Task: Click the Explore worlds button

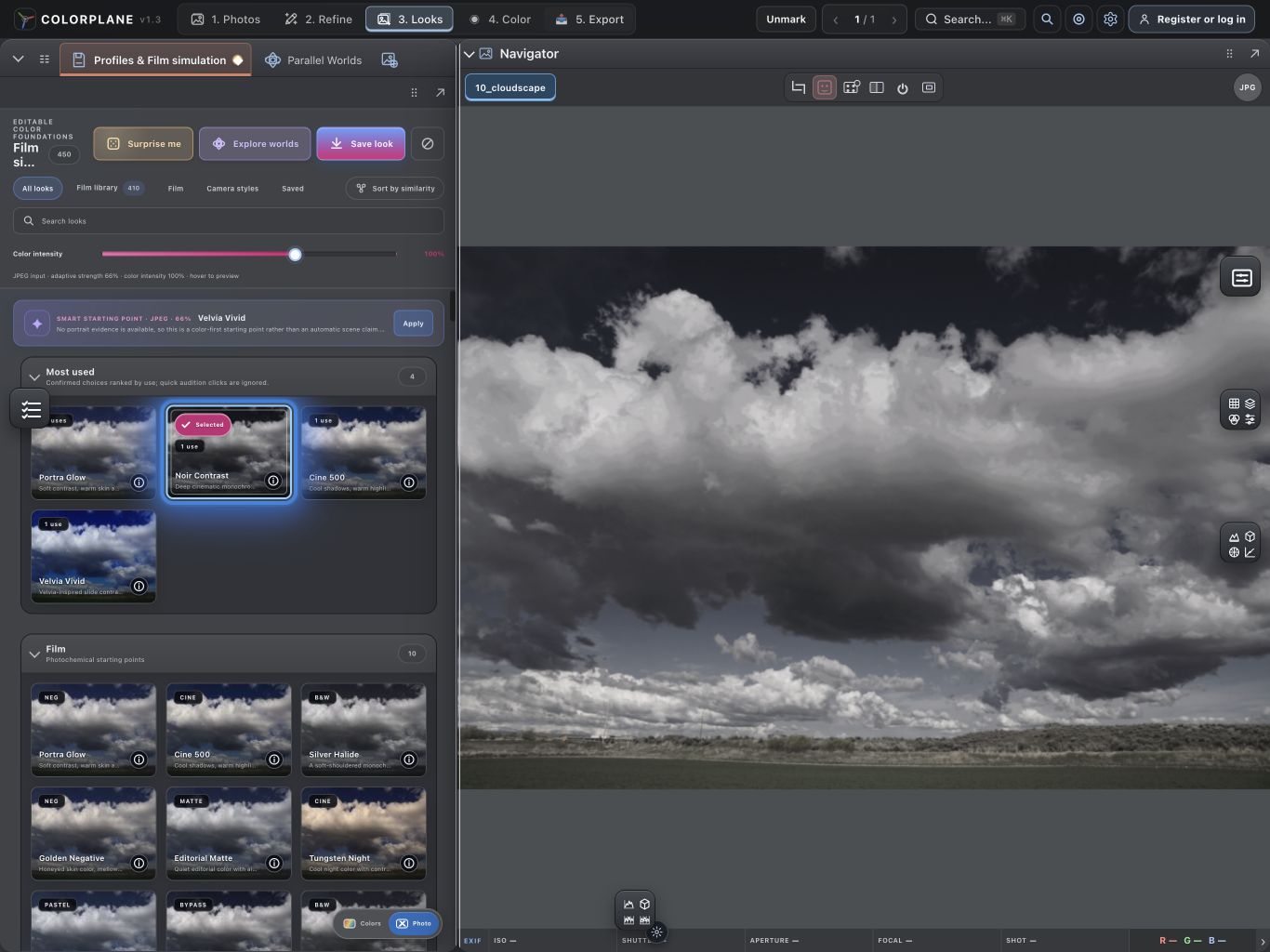Action: 256,144
